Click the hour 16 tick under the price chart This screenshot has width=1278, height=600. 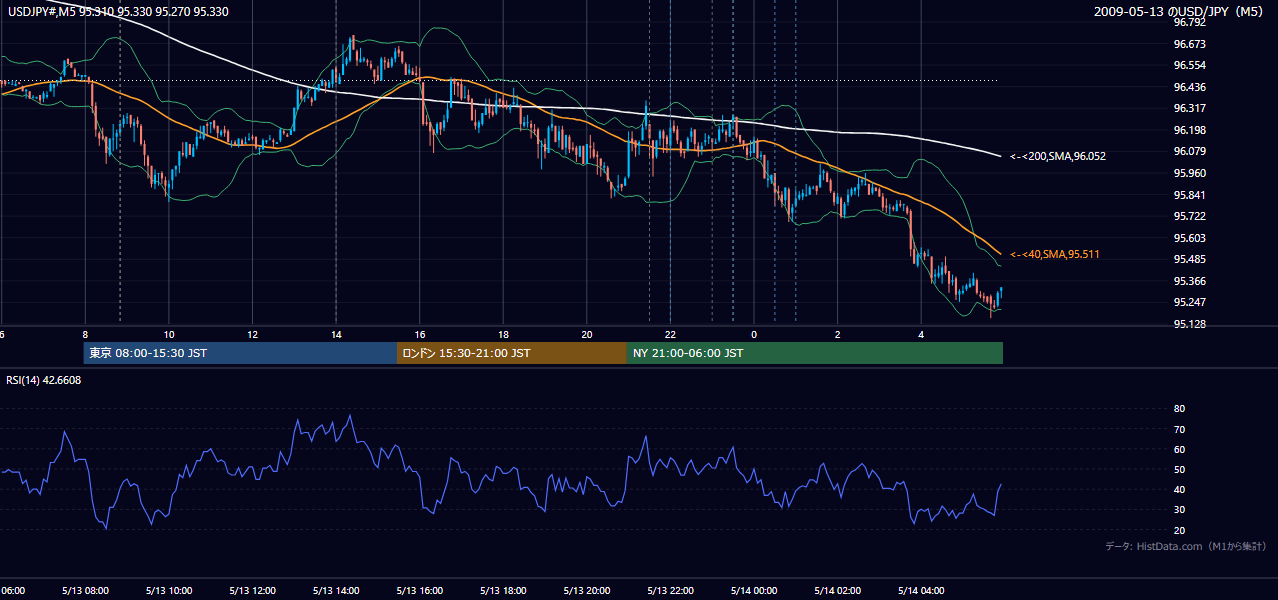420,334
